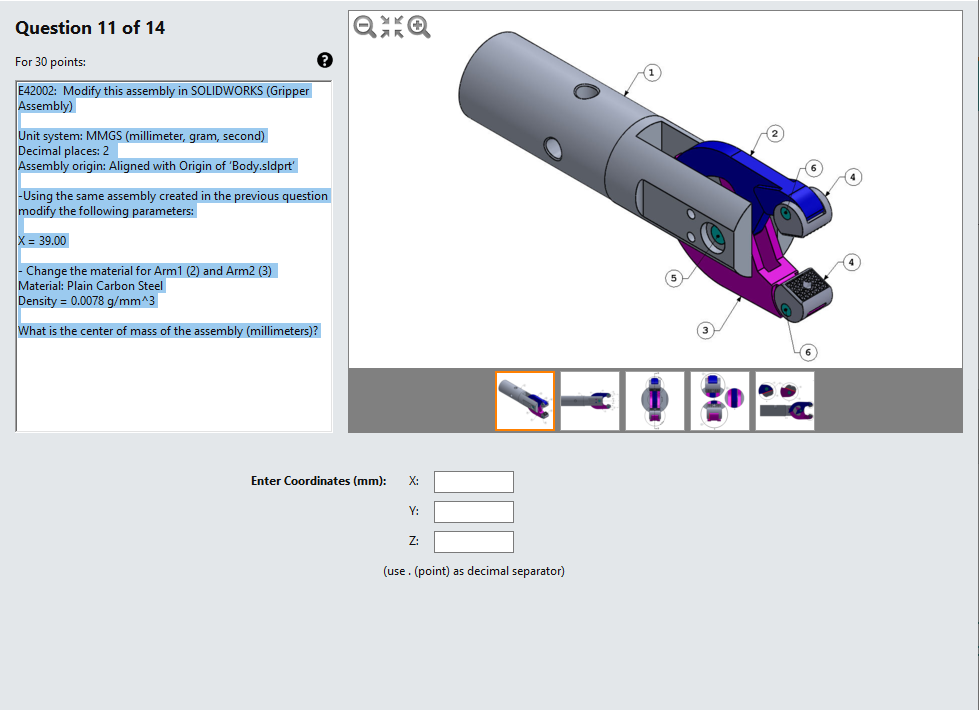Viewport: 979px width, 710px height.
Task: Click the 'For 30 points:' label
Action: click(x=51, y=62)
